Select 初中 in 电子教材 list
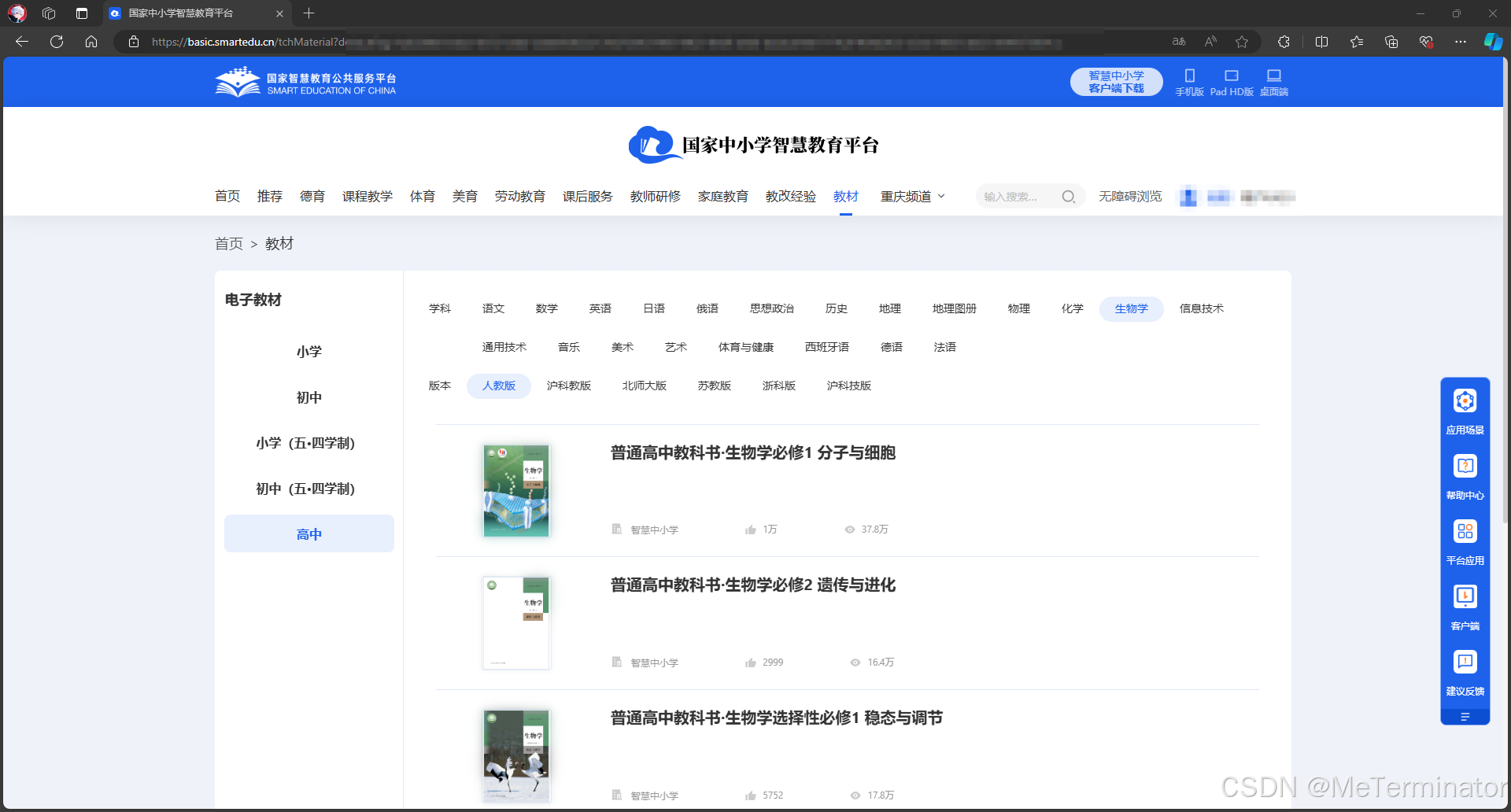The image size is (1511, 812). tap(309, 397)
